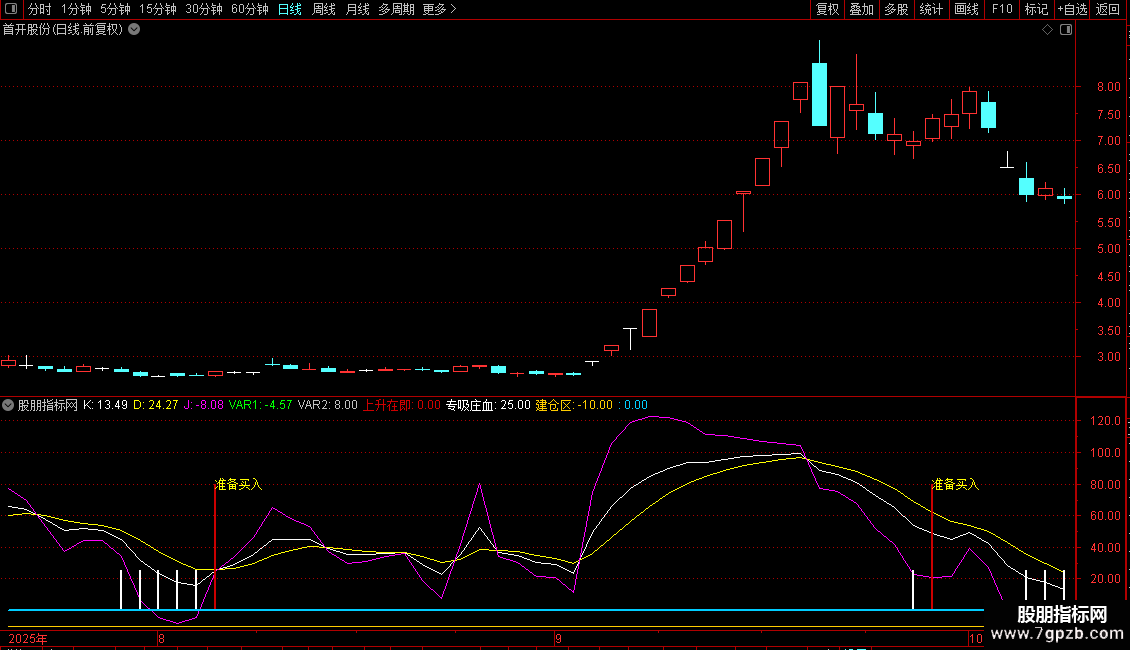
Task: Open 画线 drawing tools
Action: pyautogui.click(x=966, y=9)
